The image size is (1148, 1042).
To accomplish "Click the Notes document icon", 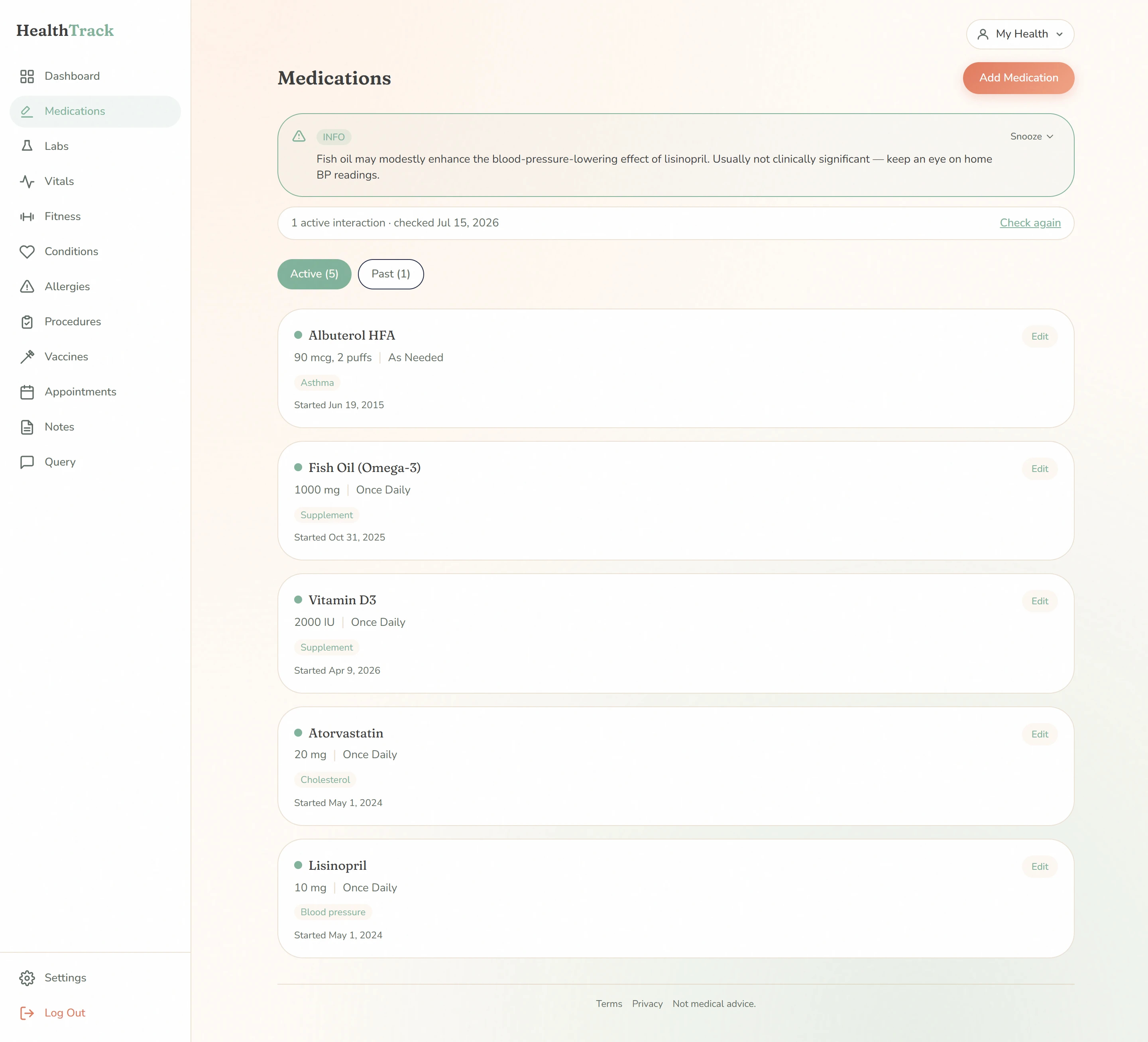I will pyautogui.click(x=27, y=427).
